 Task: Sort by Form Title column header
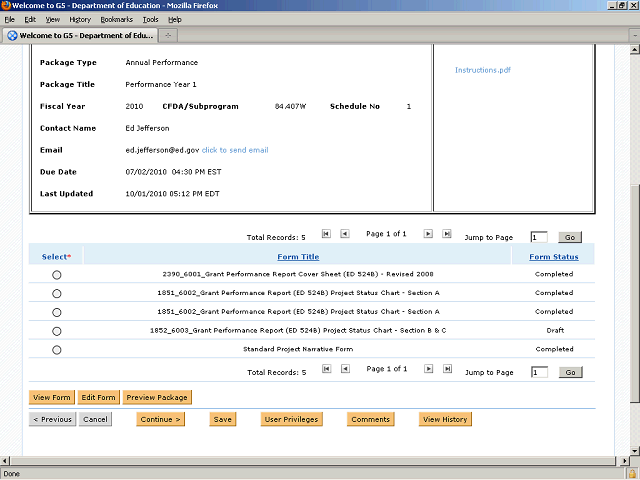click(298, 257)
